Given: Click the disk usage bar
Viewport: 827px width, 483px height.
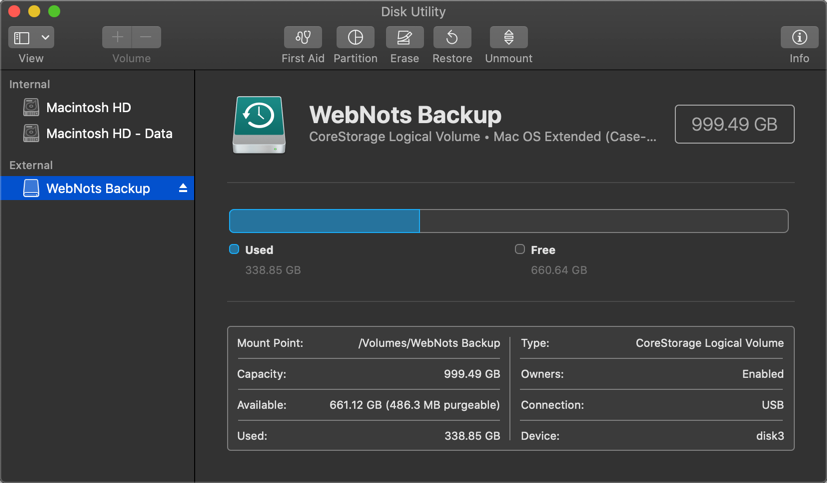Looking at the screenshot, I should pyautogui.click(x=508, y=220).
